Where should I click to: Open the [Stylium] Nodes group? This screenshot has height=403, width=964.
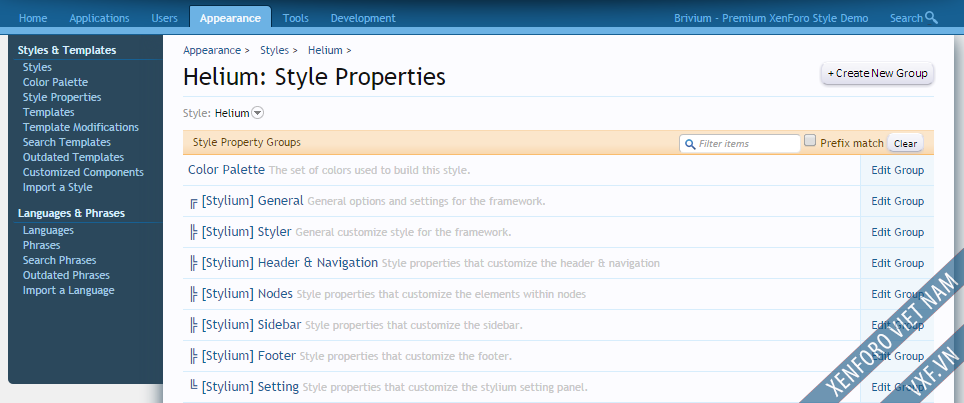(247, 294)
